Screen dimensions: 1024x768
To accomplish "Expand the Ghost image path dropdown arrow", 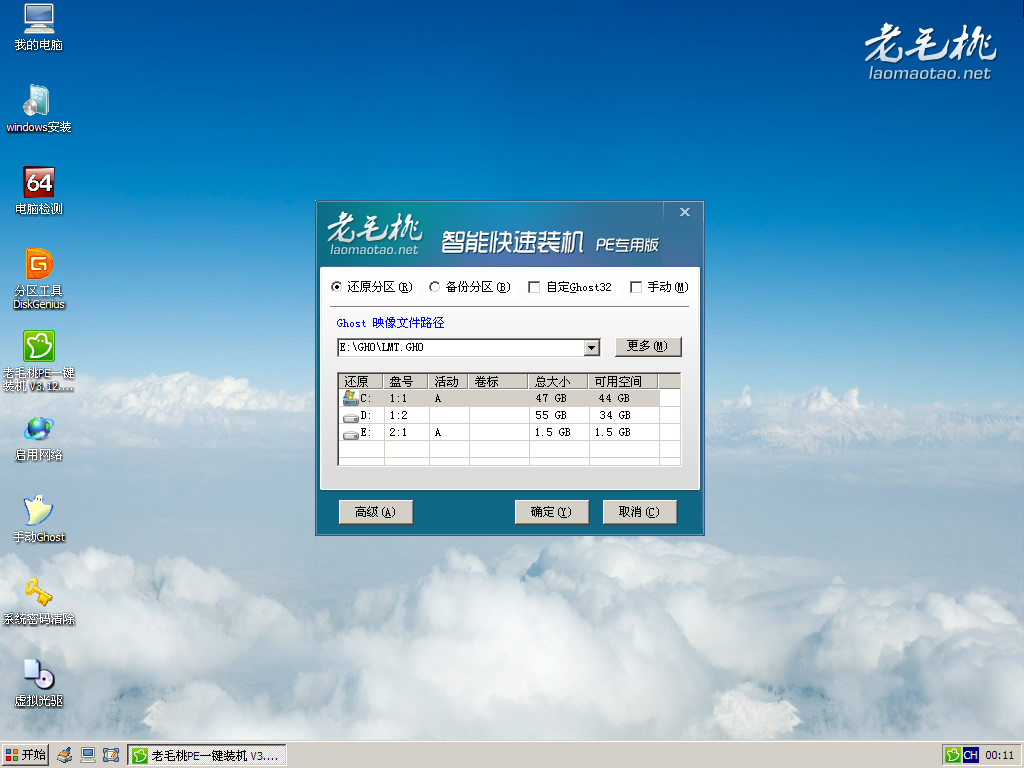I will pyautogui.click(x=592, y=347).
